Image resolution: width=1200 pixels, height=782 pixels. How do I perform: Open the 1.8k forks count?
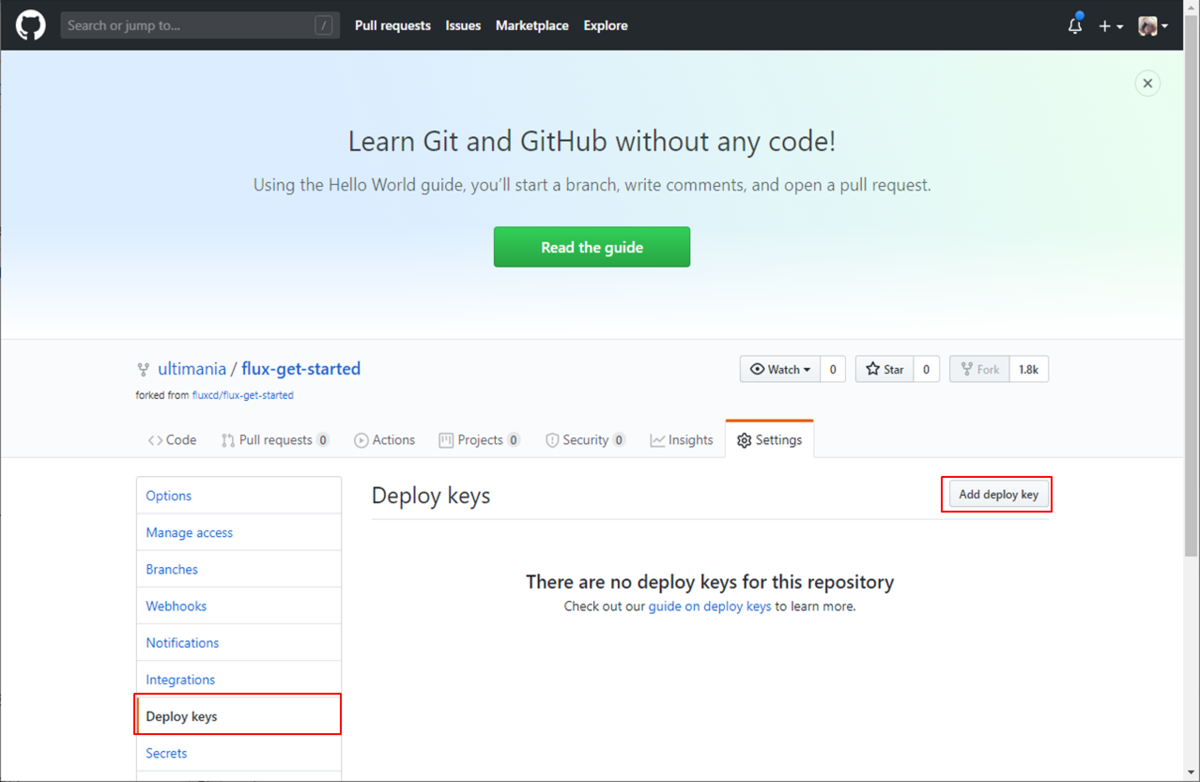point(1028,369)
